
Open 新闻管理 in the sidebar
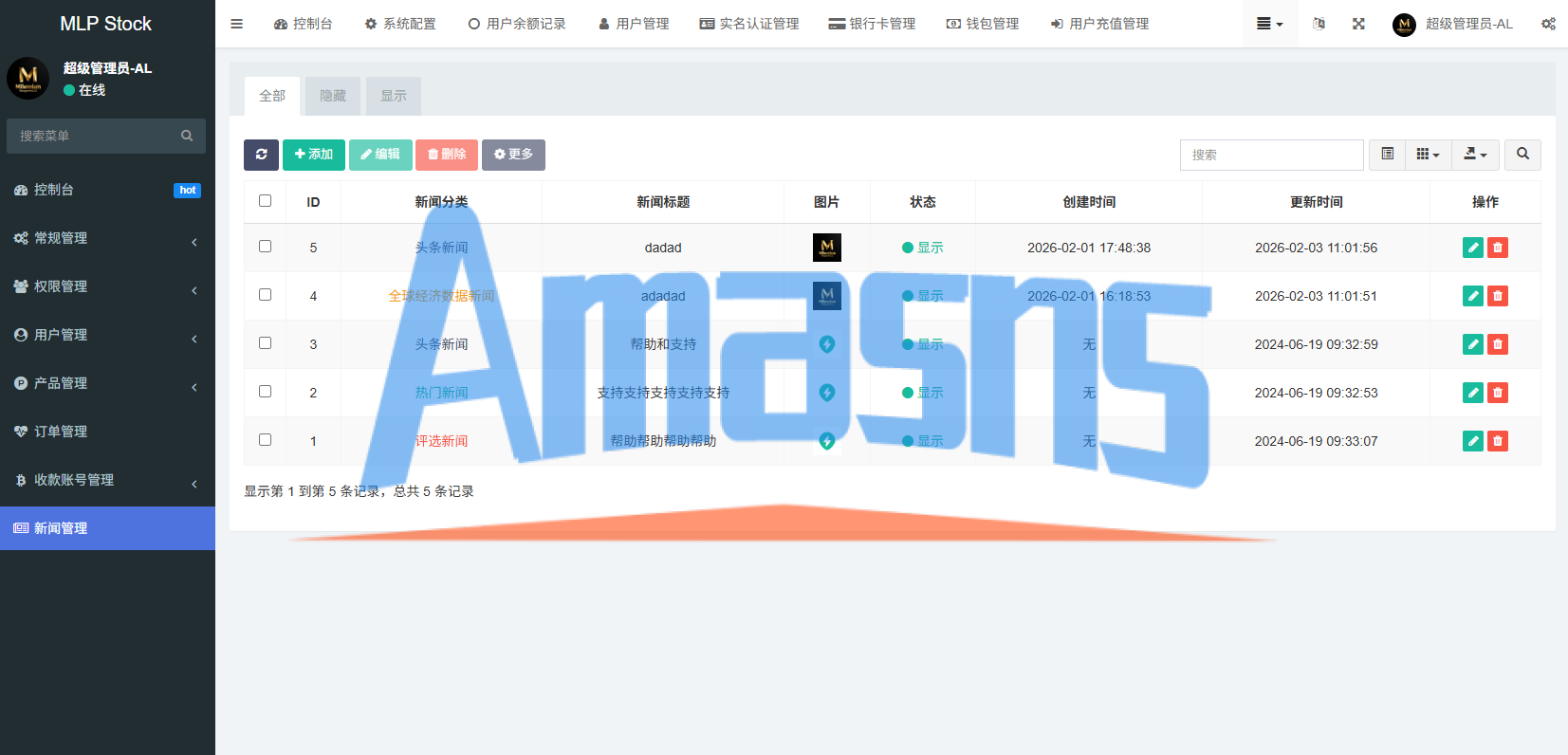click(107, 528)
